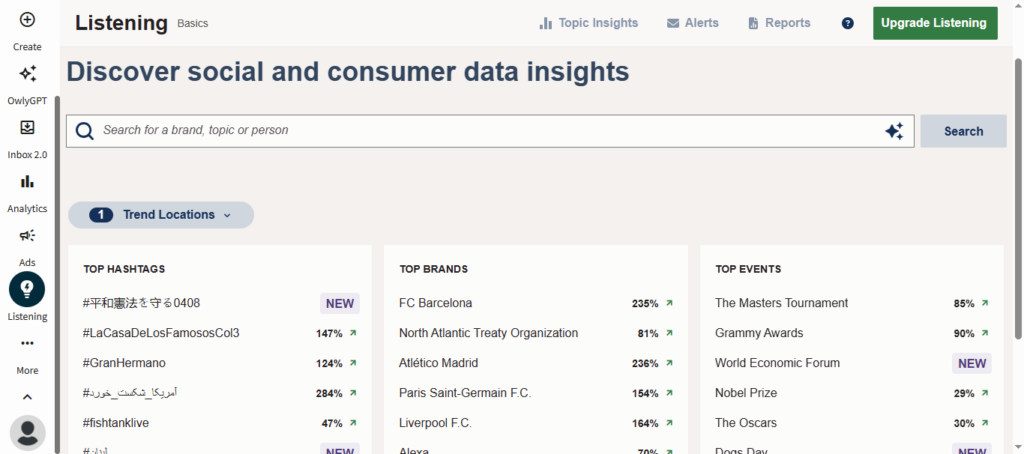Open North Atlantic Treaty Organization brand
1024x454 pixels.
click(488, 333)
